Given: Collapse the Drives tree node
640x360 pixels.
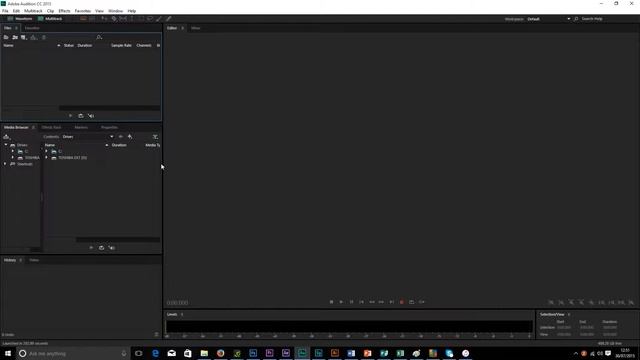Looking at the screenshot, I should 6,145.
